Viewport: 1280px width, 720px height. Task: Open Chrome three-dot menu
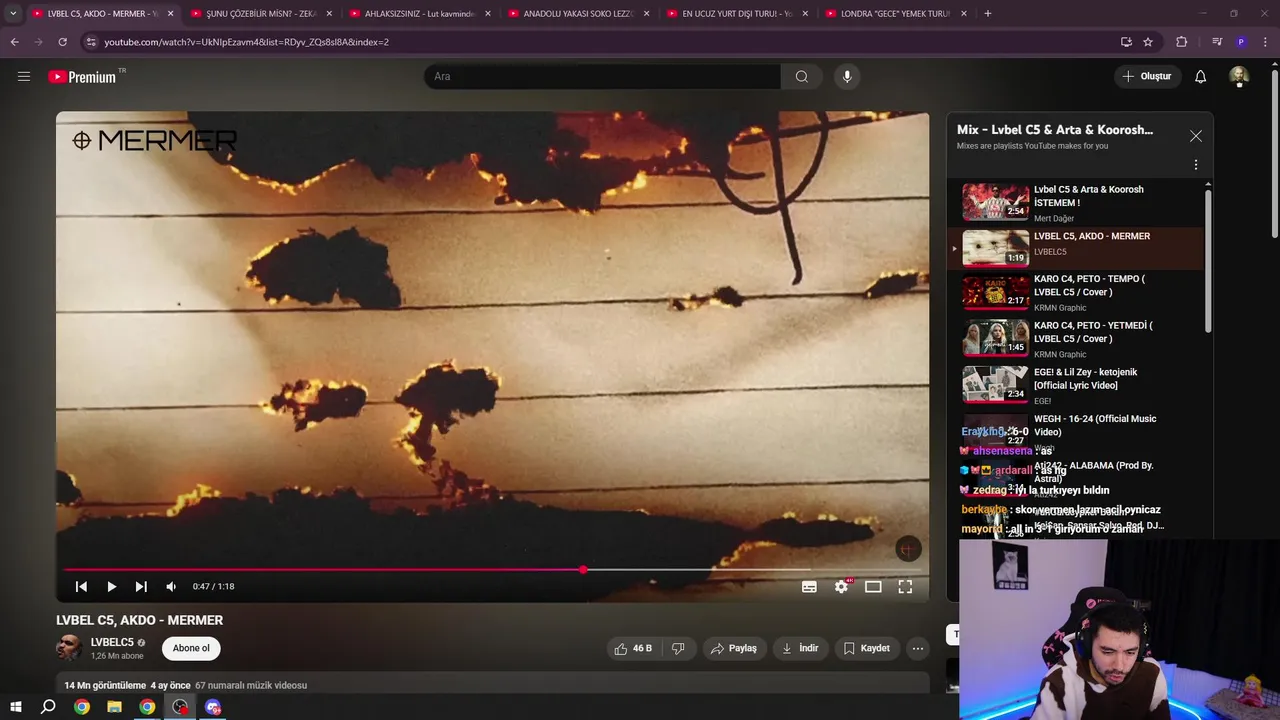pos(1266,42)
